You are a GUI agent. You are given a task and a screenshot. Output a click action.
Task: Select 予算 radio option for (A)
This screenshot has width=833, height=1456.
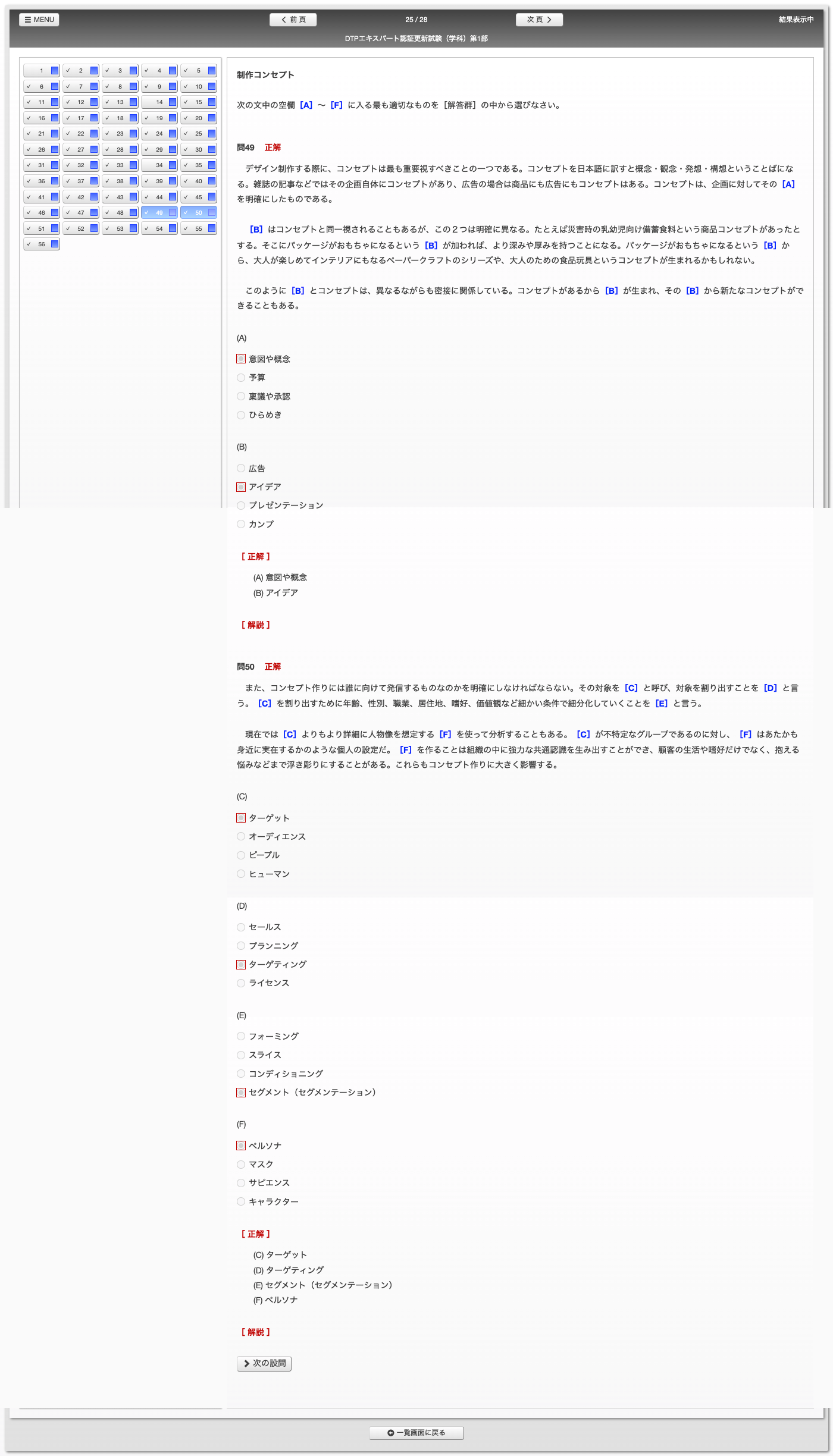241,378
